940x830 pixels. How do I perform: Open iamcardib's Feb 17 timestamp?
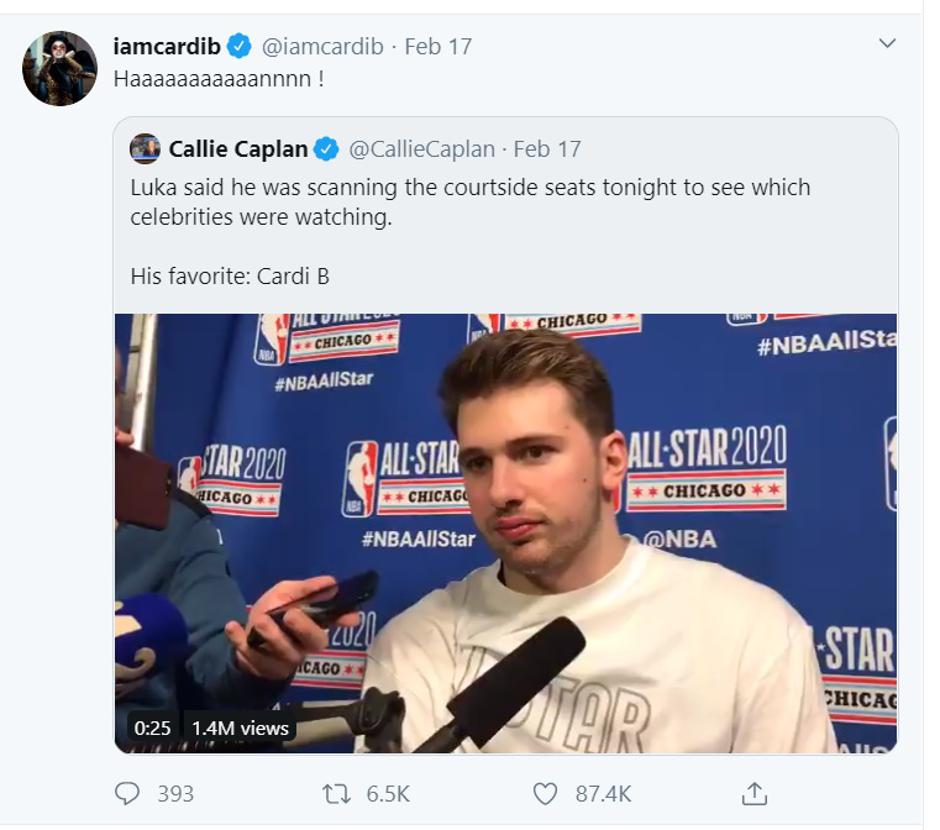pyautogui.click(x=438, y=46)
